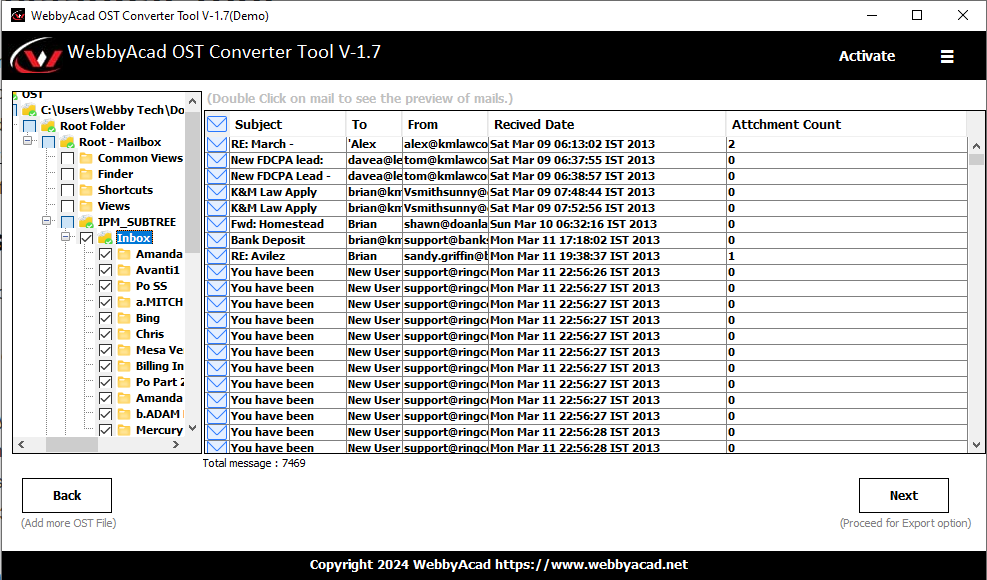Click sender 'shawn@doanla' cell
This screenshot has height=580, width=987.
(x=446, y=224)
